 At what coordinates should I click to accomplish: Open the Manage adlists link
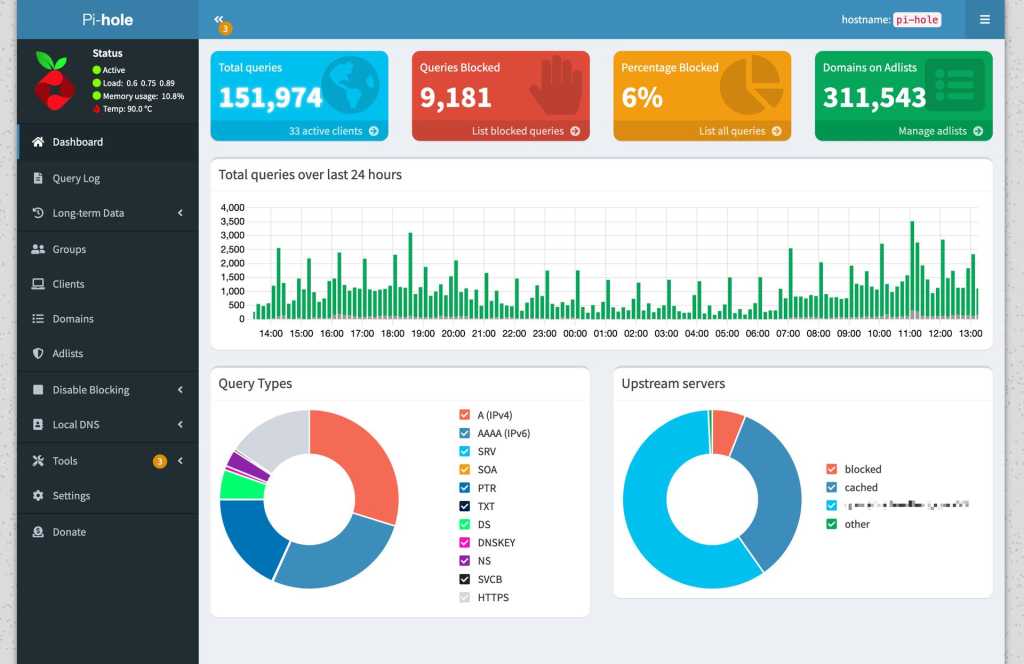(x=939, y=131)
